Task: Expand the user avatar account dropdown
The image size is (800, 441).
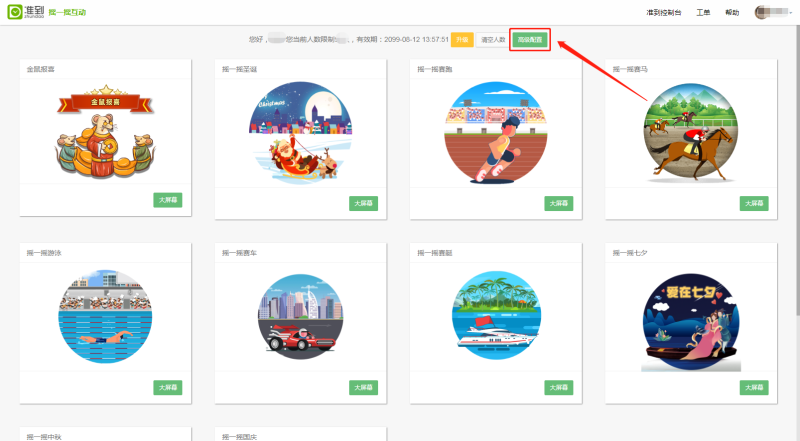Action: point(773,12)
